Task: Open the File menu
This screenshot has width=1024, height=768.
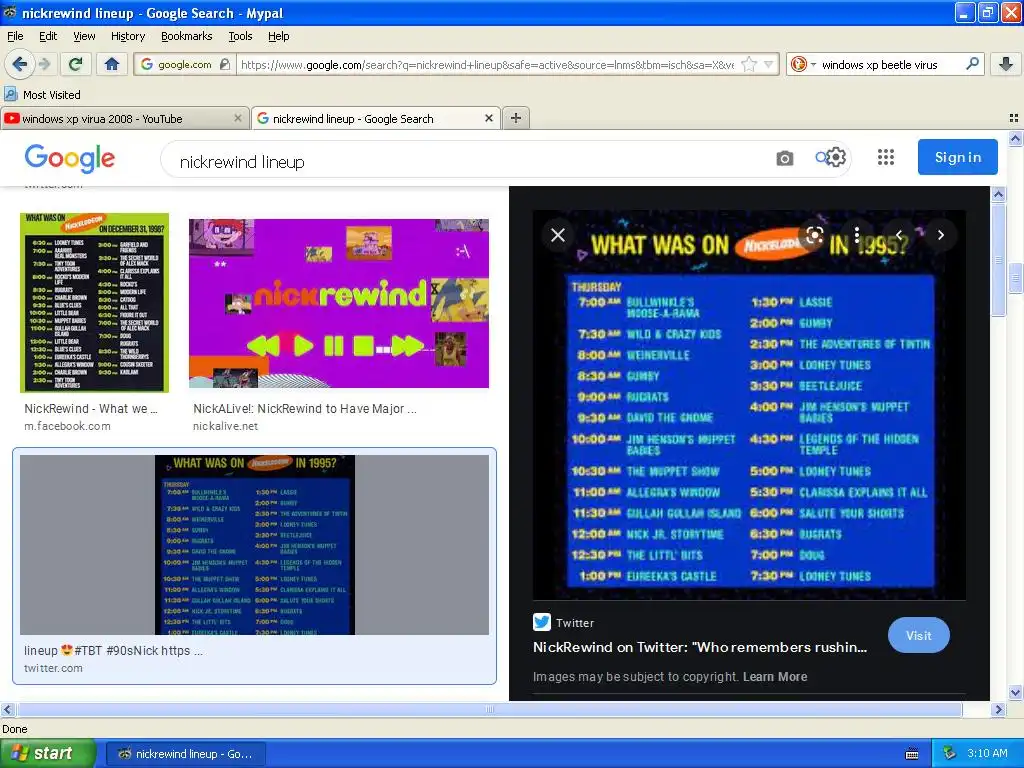Action: point(15,36)
